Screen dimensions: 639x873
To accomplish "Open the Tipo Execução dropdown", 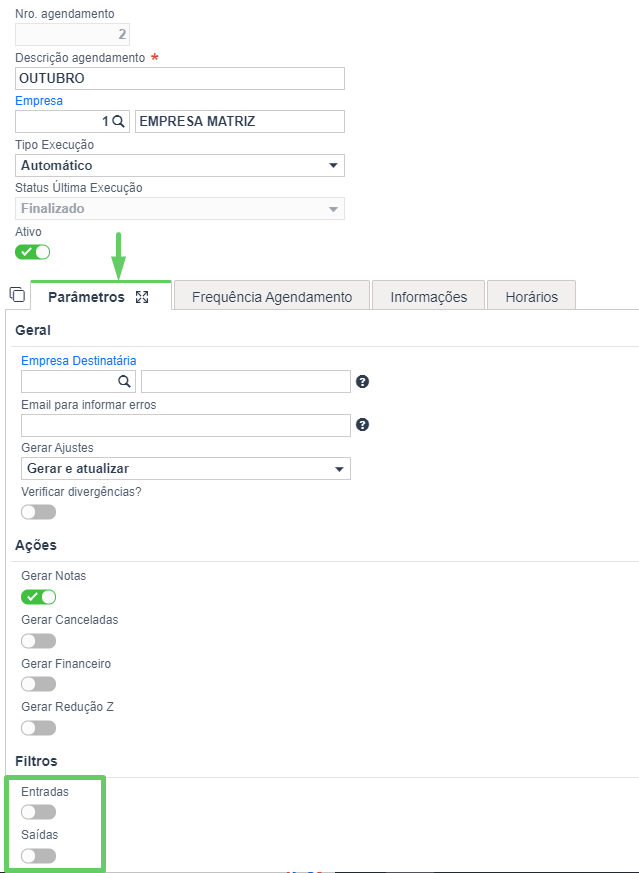I will coord(180,165).
